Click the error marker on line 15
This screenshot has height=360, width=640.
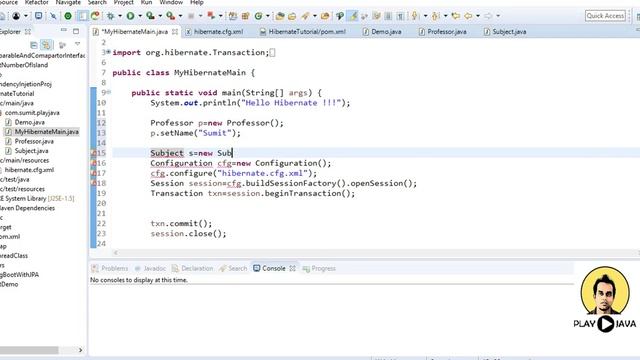(x=93, y=153)
